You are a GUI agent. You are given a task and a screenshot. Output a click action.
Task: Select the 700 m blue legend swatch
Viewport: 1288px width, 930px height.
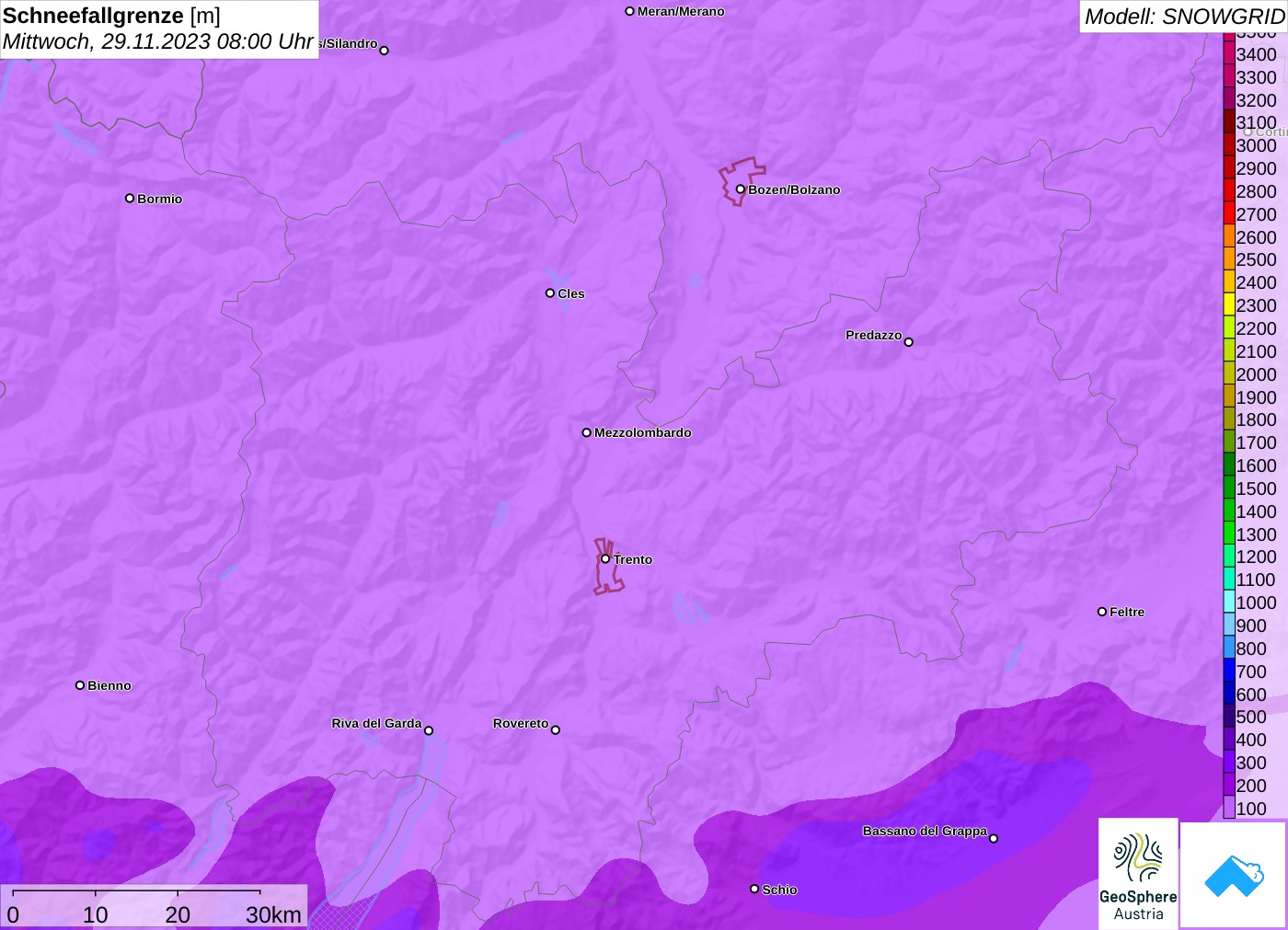click(x=1229, y=671)
